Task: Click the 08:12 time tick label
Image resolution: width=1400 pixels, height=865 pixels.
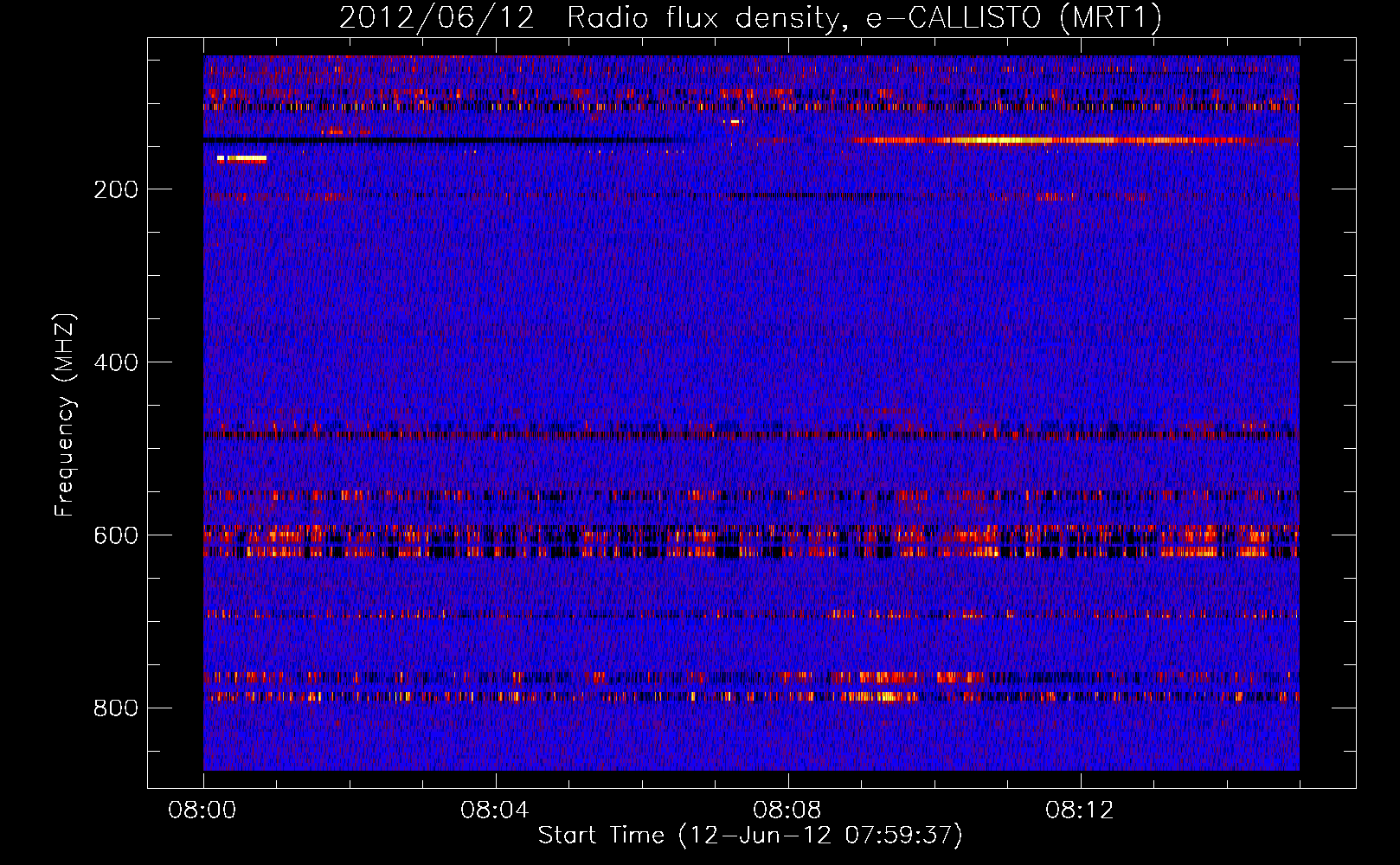Action: (x=1080, y=811)
